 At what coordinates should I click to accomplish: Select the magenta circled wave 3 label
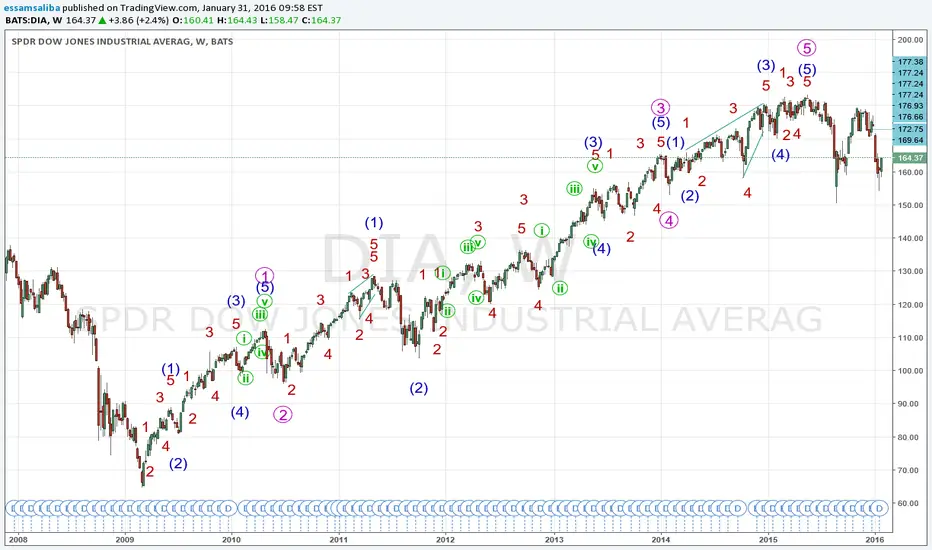[x=660, y=108]
